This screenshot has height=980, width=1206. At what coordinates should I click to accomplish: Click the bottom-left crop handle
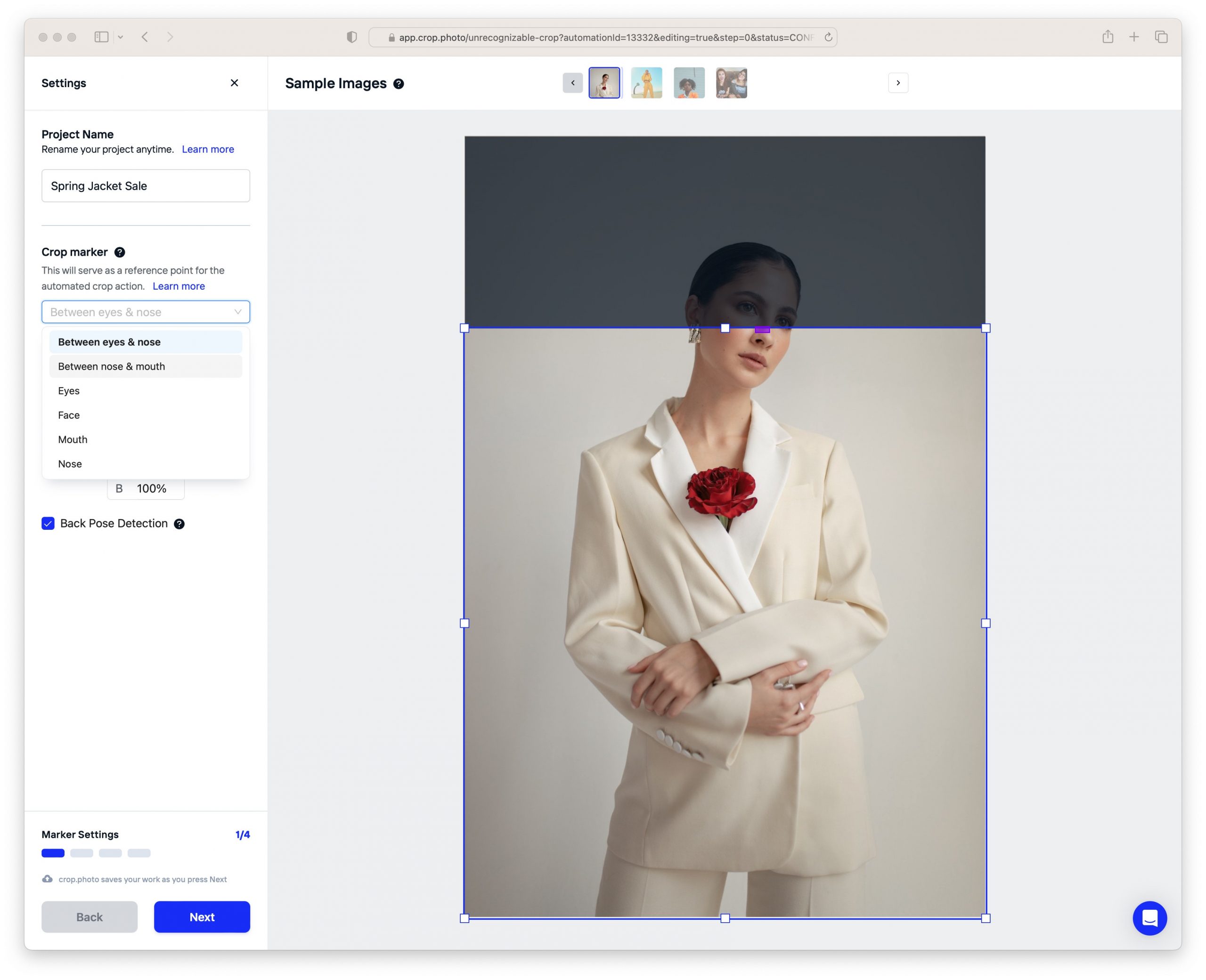point(464,918)
